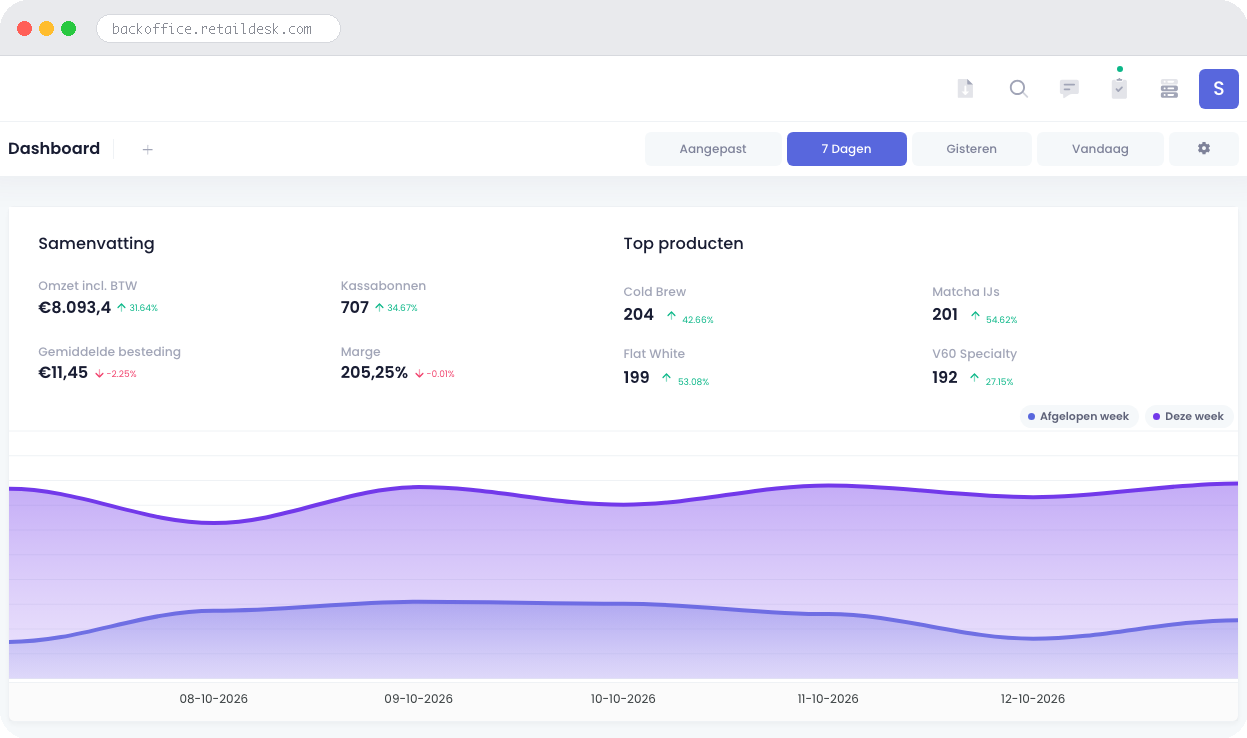Click the 09-10-2026 axis date
This screenshot has width=1247, height=738.
coord(419,699)
